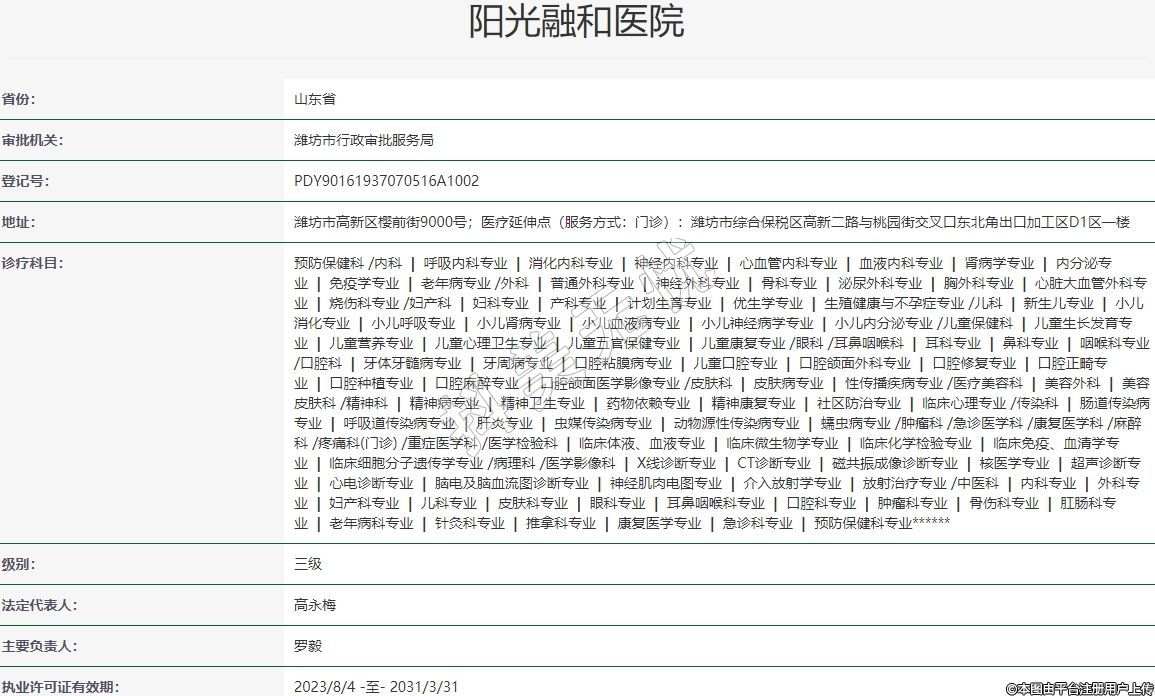Select the 诊疗科目 field label
Screen dimensions: 1155x696
click(x=32, y=263)
